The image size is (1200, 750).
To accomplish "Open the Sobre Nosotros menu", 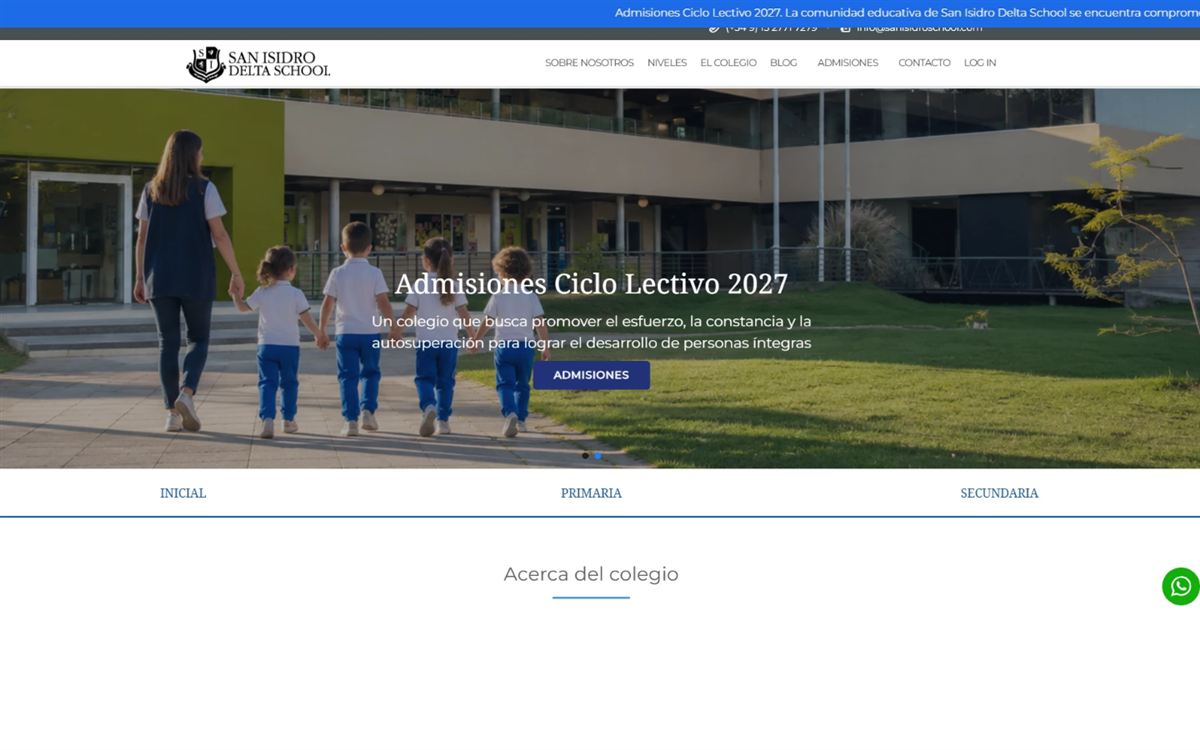I will click(589, 63).
